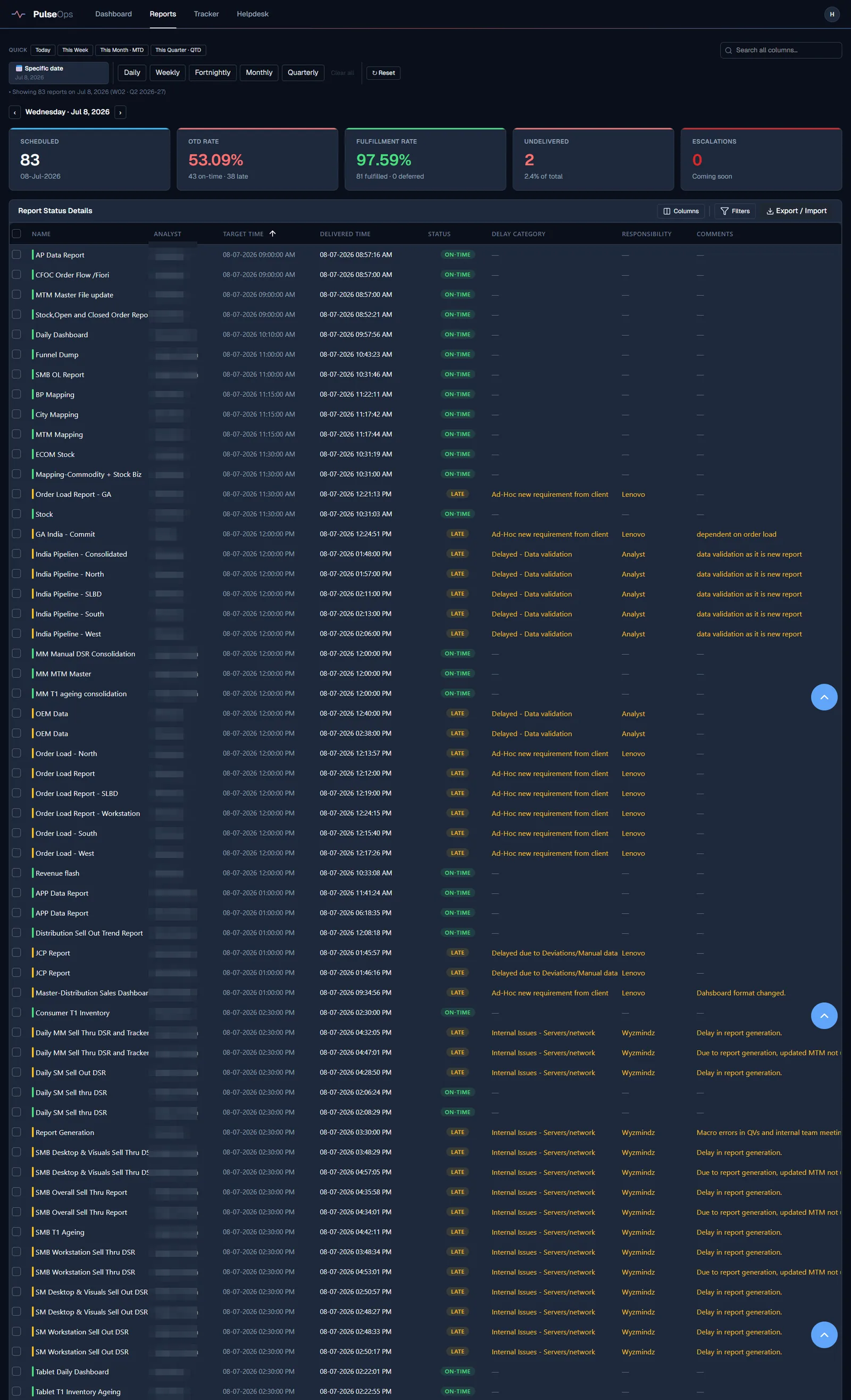Click the ON-TIME badge on BP Mapping

pyautogui.click(x=457, y=394)
